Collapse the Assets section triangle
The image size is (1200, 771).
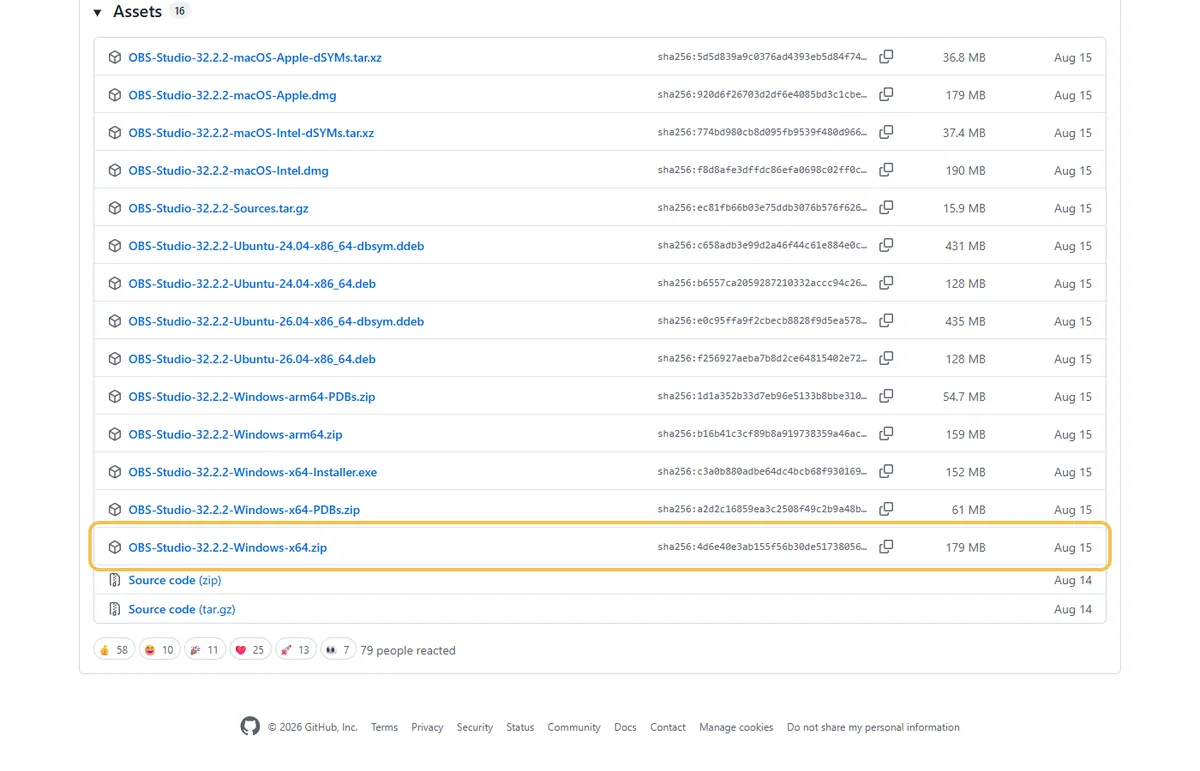coord(97,12)
